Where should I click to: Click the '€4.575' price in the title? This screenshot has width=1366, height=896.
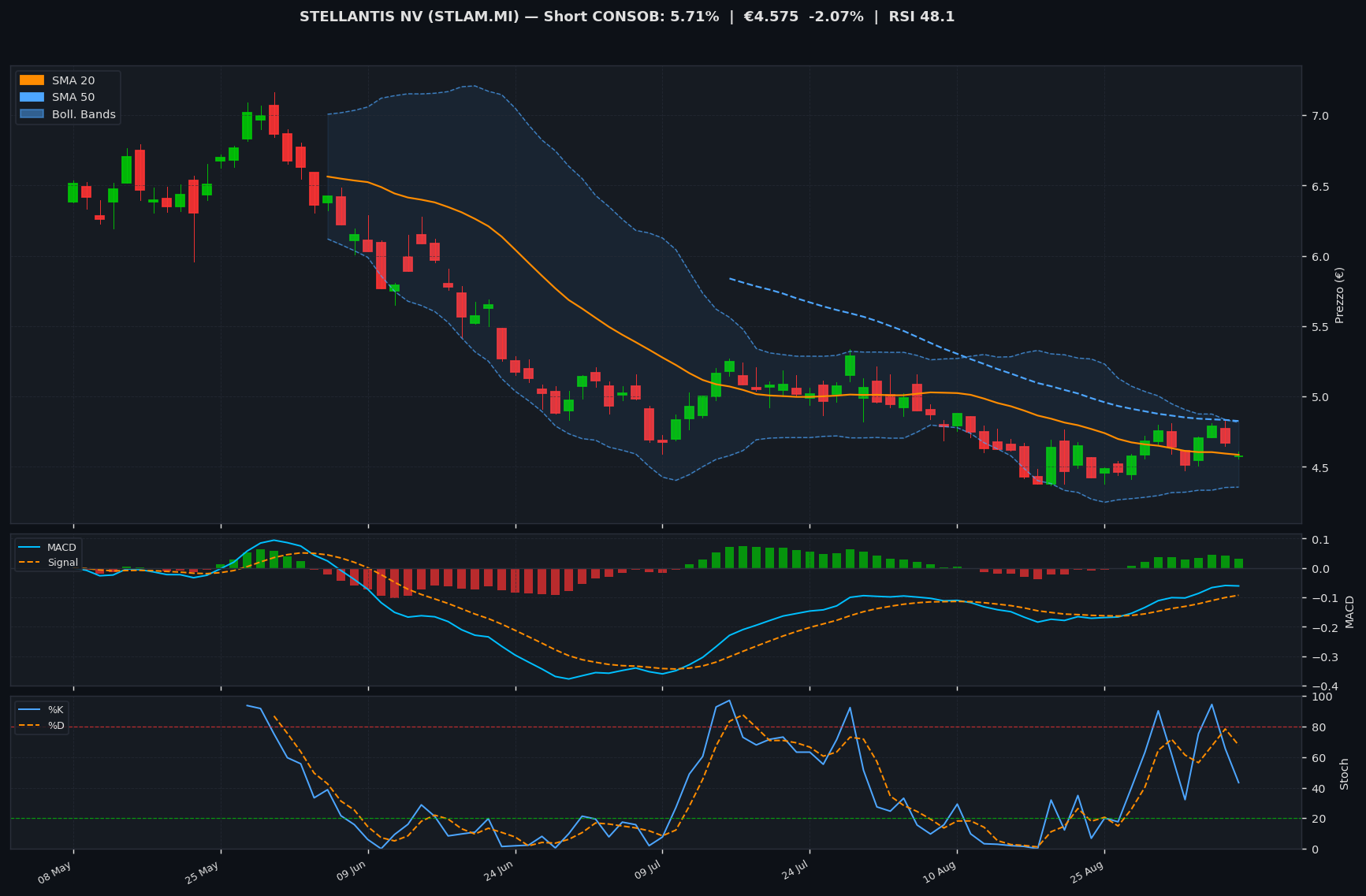[769, 17]
